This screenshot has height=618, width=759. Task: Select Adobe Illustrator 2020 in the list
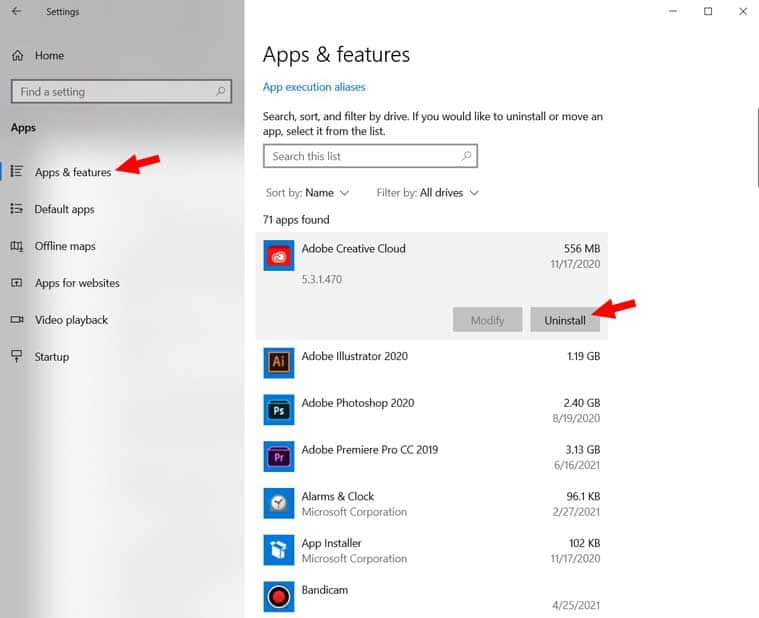432,362
